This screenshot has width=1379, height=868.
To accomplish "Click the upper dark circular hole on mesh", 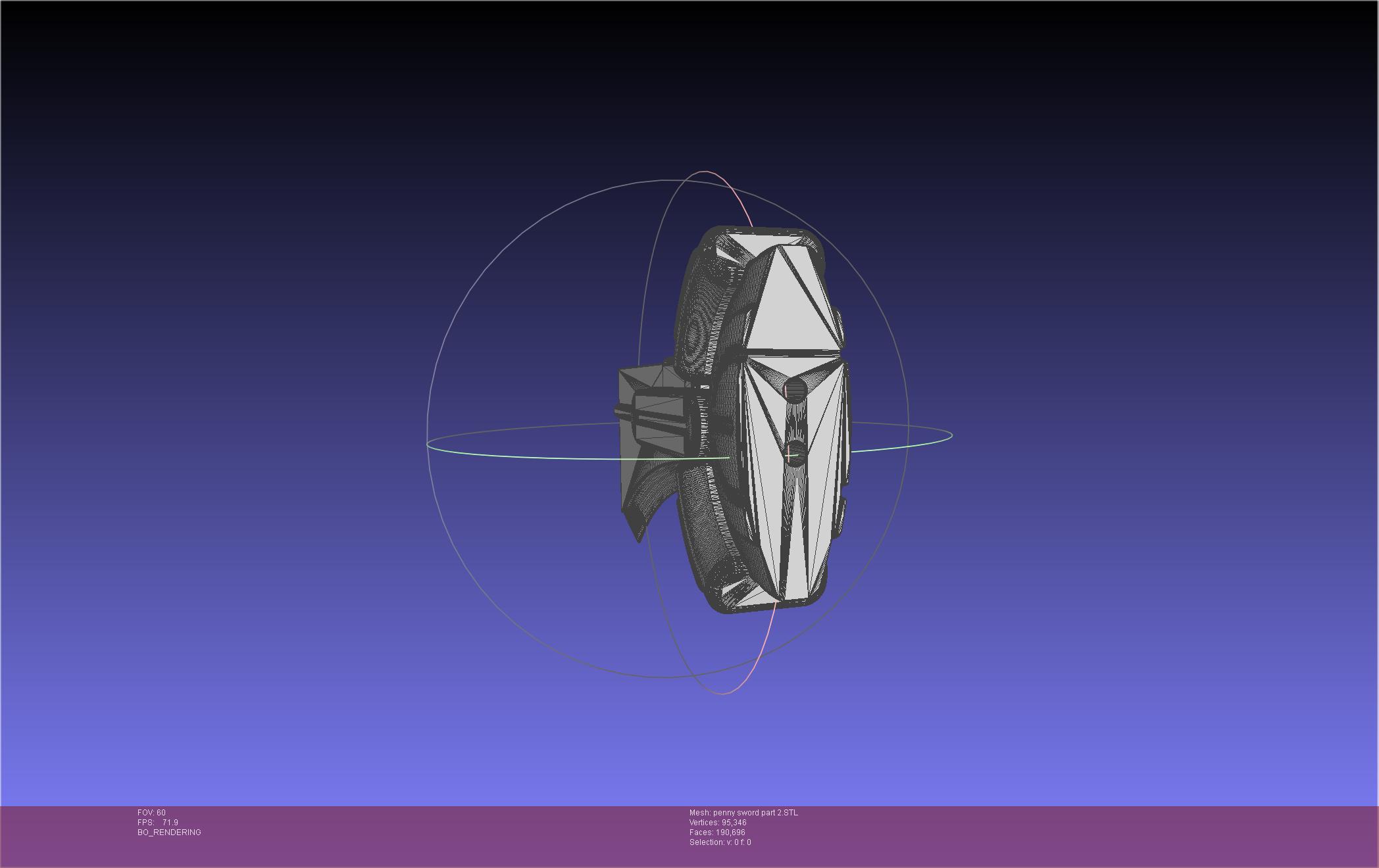I will tap(795, 390).
